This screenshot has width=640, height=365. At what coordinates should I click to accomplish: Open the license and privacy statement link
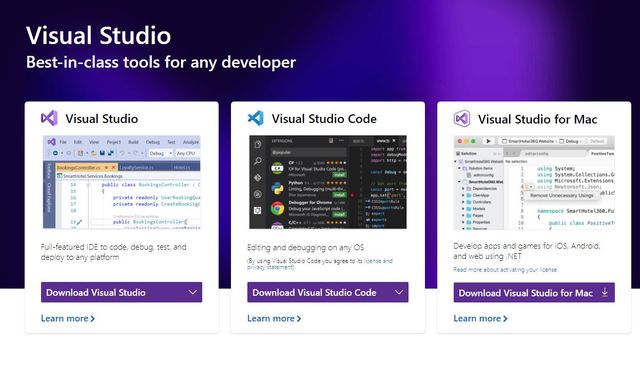320,264
